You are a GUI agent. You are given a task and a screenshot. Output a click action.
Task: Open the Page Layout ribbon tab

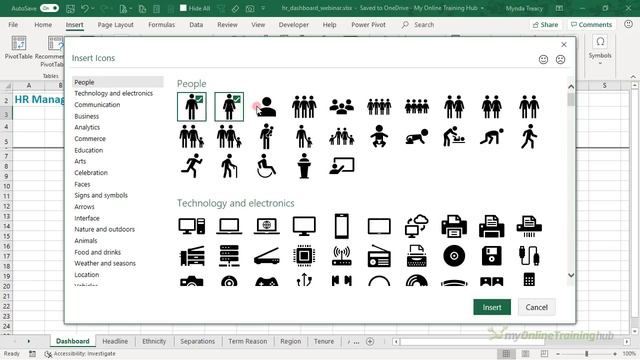click(116, 25)
